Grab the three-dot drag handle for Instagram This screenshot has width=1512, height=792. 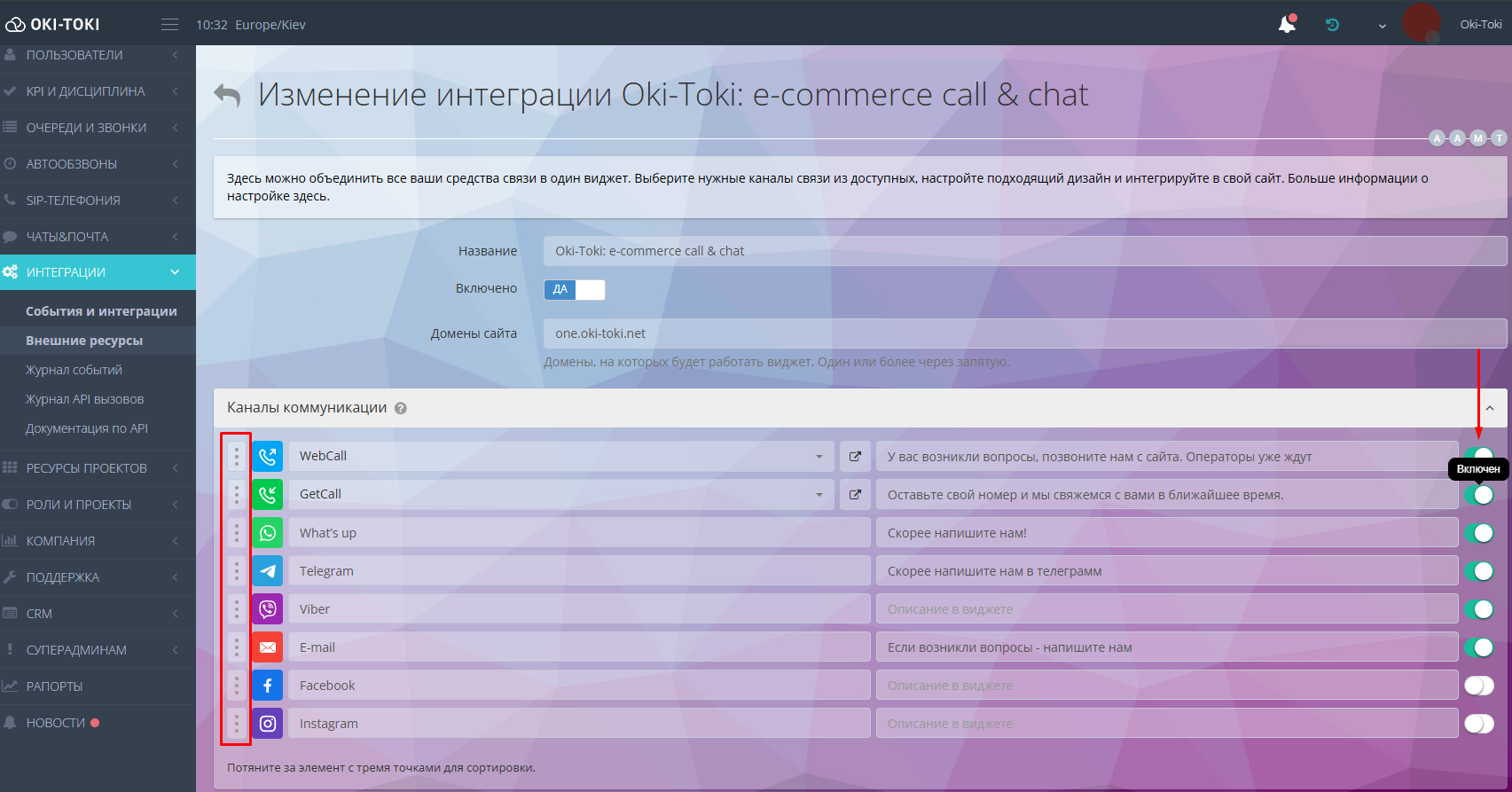[x=237, y=724]
